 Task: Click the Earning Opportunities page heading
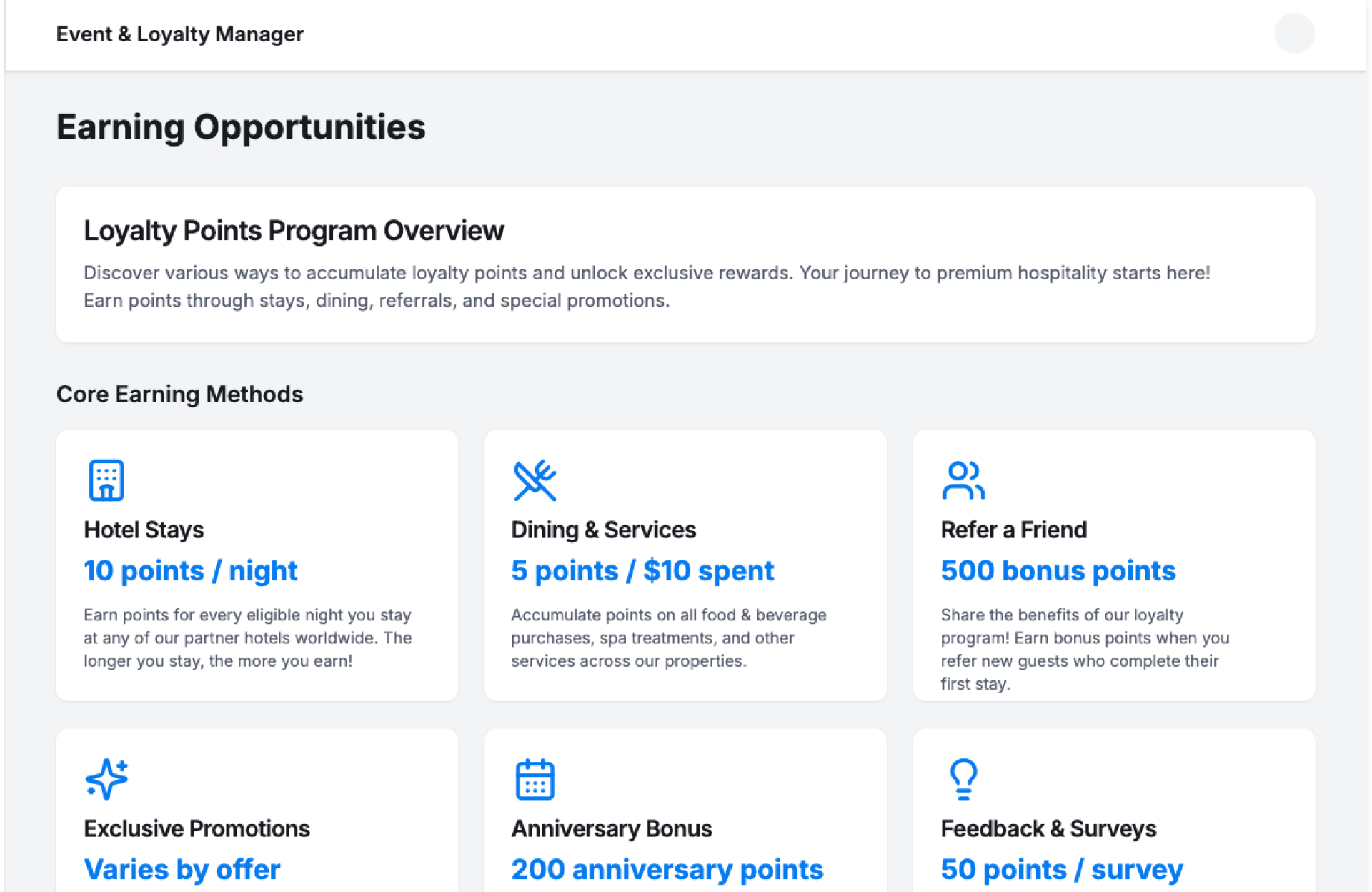(241, 127)
